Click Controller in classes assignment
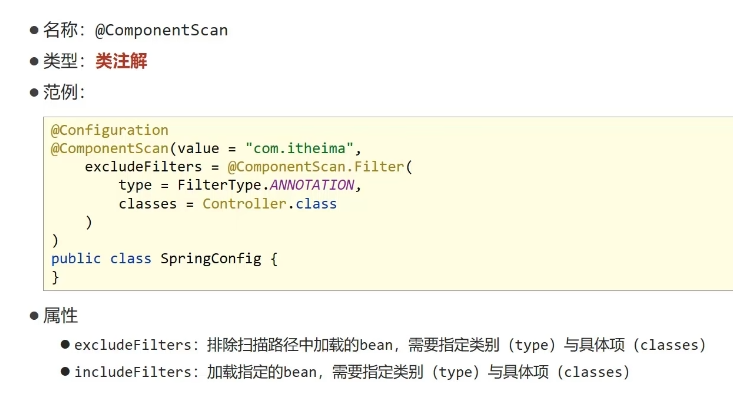The height and width of the screenshot is (407, 733). 244,204
